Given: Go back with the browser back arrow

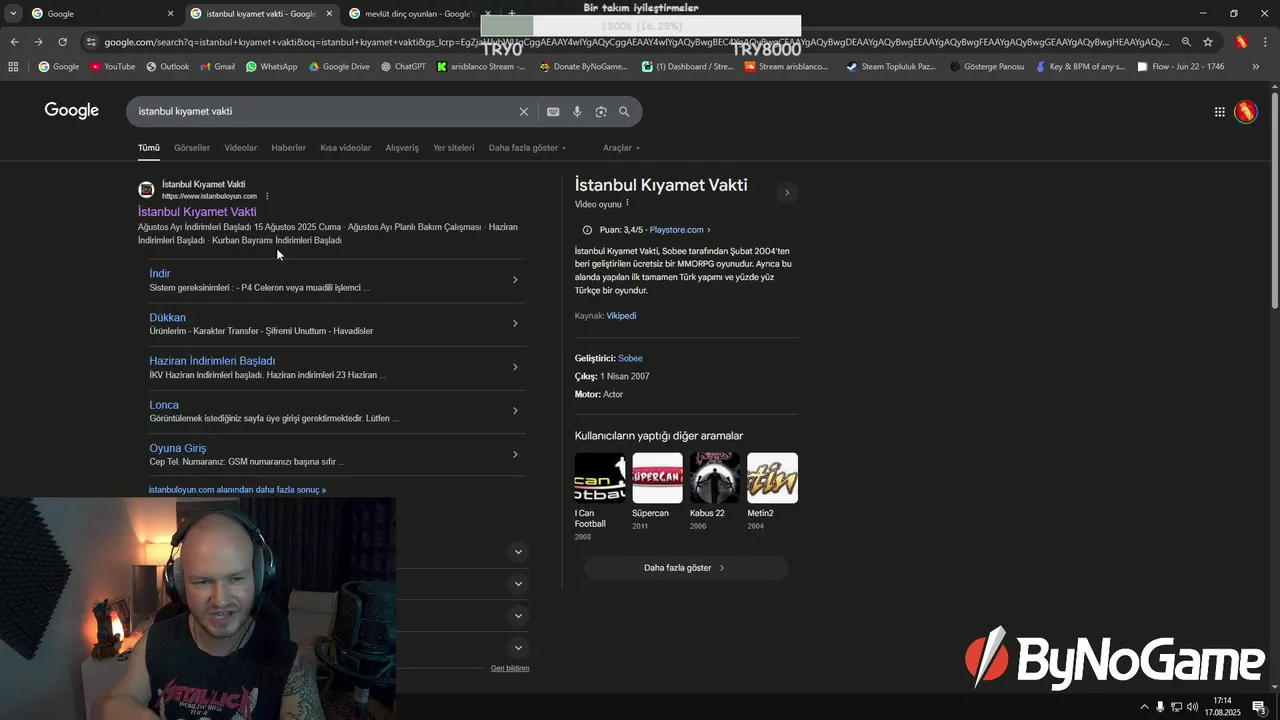Looking at the screenshot, I should [x=14, y=42].
